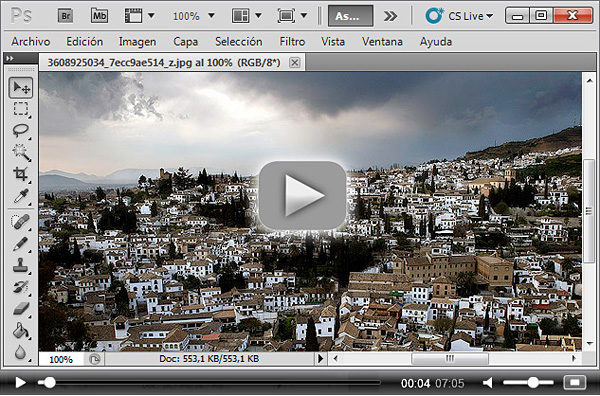
Task: Open the 100% zoom level dropdown arrow
Action: tap(211, 16)
